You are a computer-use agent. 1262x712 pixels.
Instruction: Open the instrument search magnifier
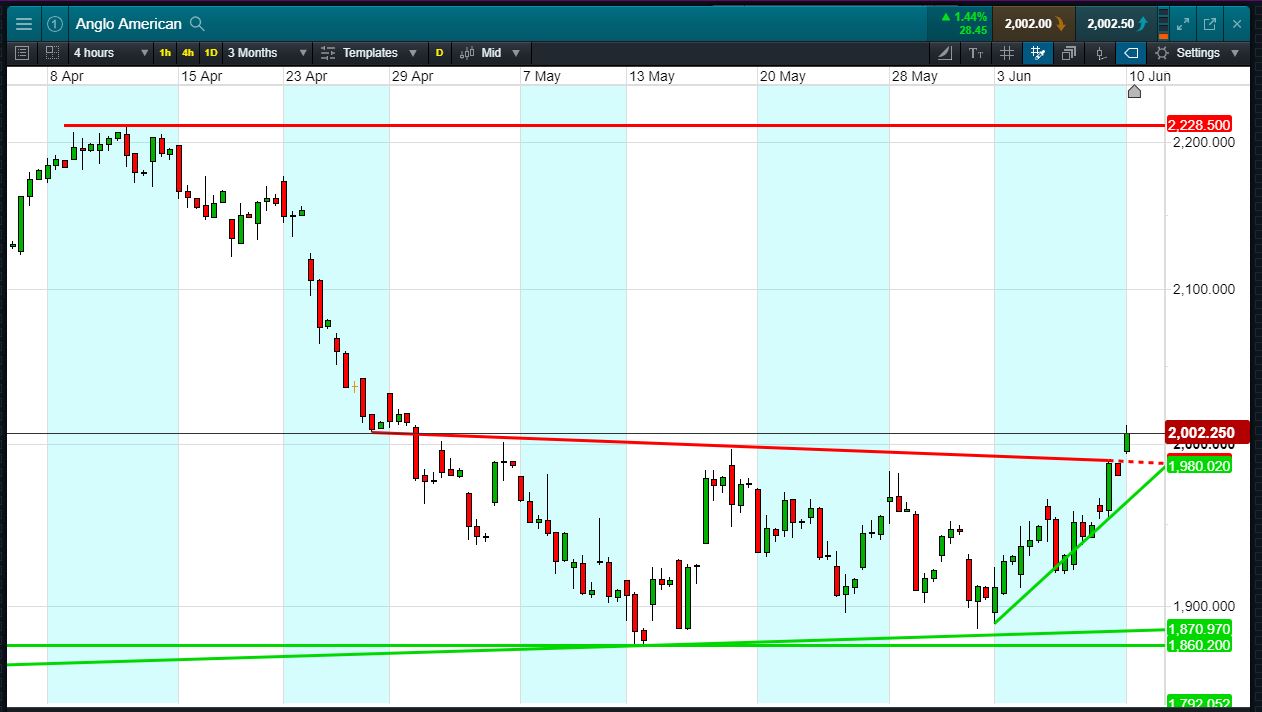[x=197, y=24]
